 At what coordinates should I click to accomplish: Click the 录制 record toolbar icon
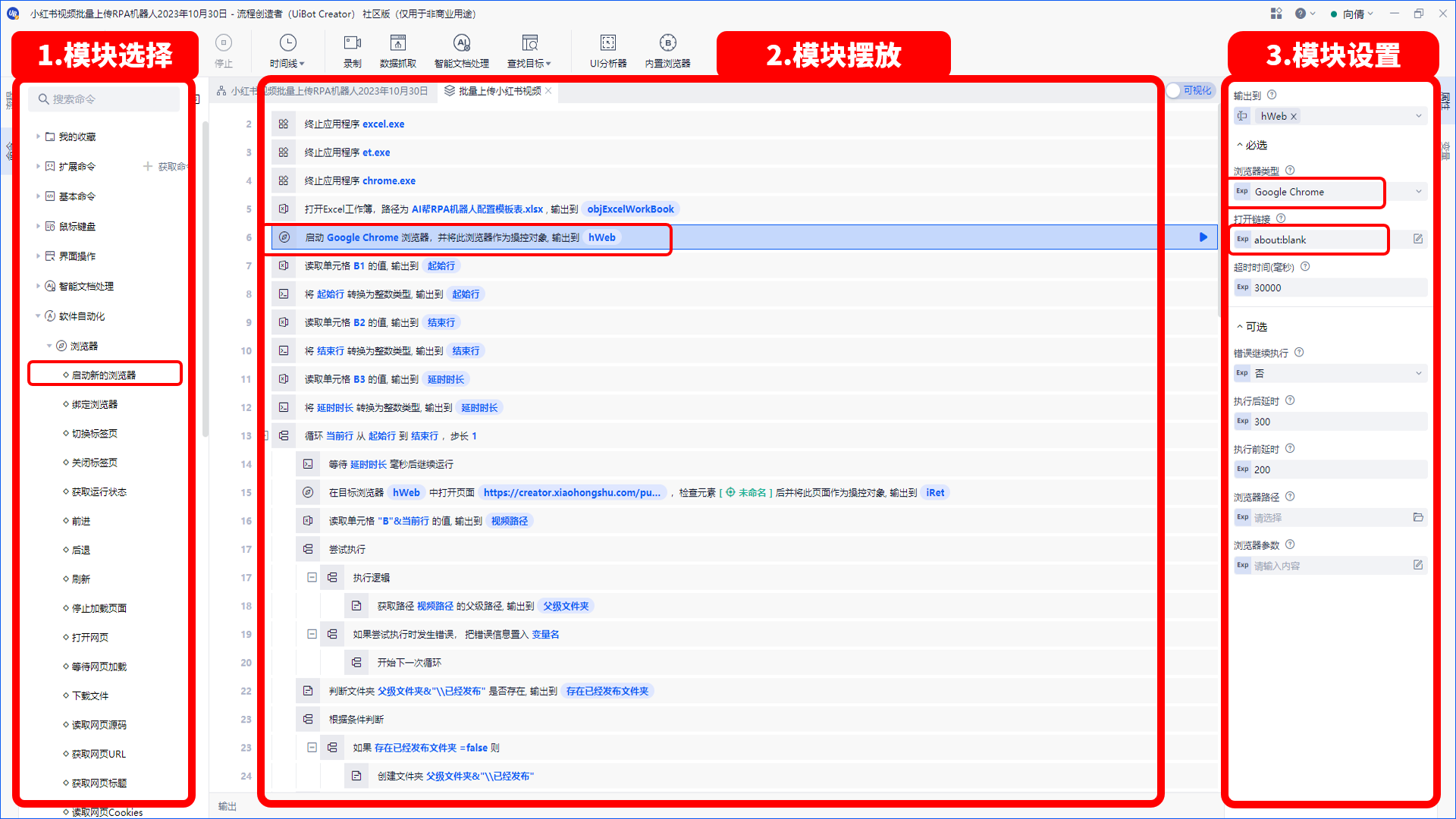pos(353,43)
